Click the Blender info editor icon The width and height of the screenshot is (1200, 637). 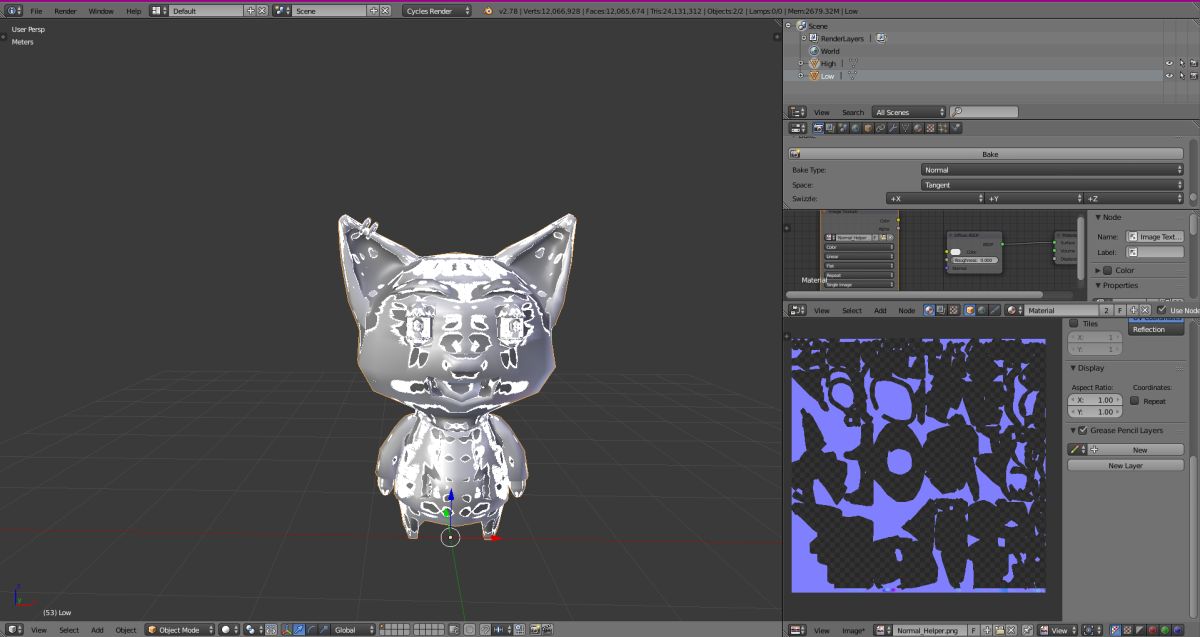[13, 10]
